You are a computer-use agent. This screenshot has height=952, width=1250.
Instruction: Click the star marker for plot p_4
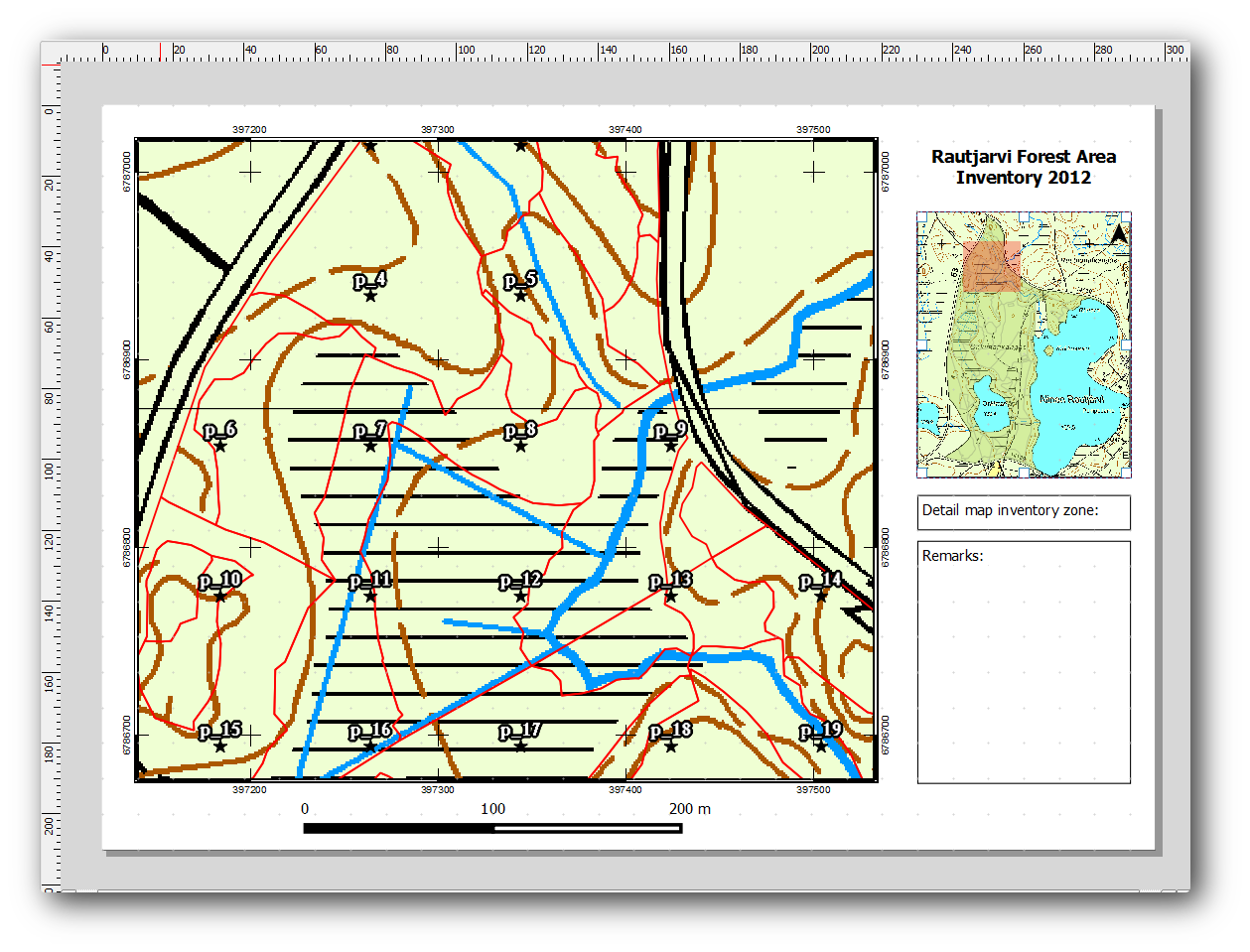coord(370,296)
